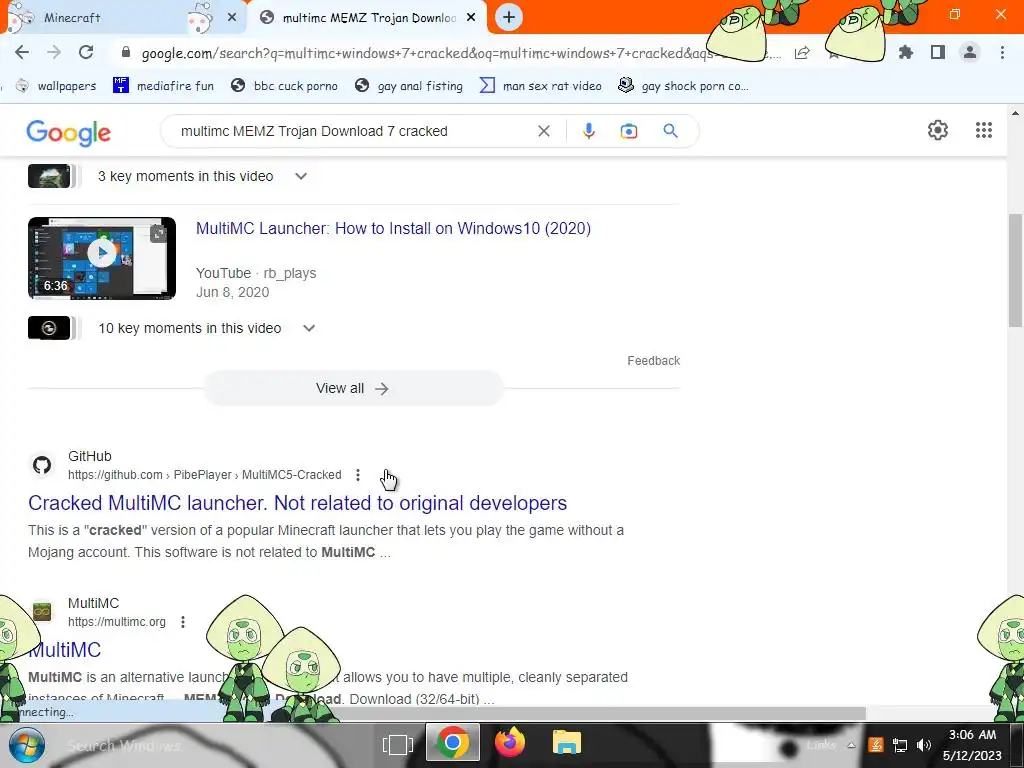Image resolution: width=1024 pixels, height=768 pixels.
Task: Close the Minecraft tab
Action: tap(232, 18)
